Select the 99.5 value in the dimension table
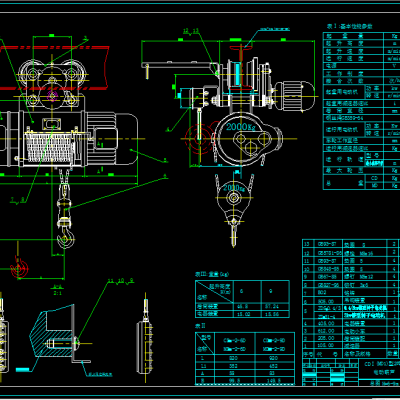Image resolution: width=400 pixels, height=400 pixels. (x=234, y=380)
